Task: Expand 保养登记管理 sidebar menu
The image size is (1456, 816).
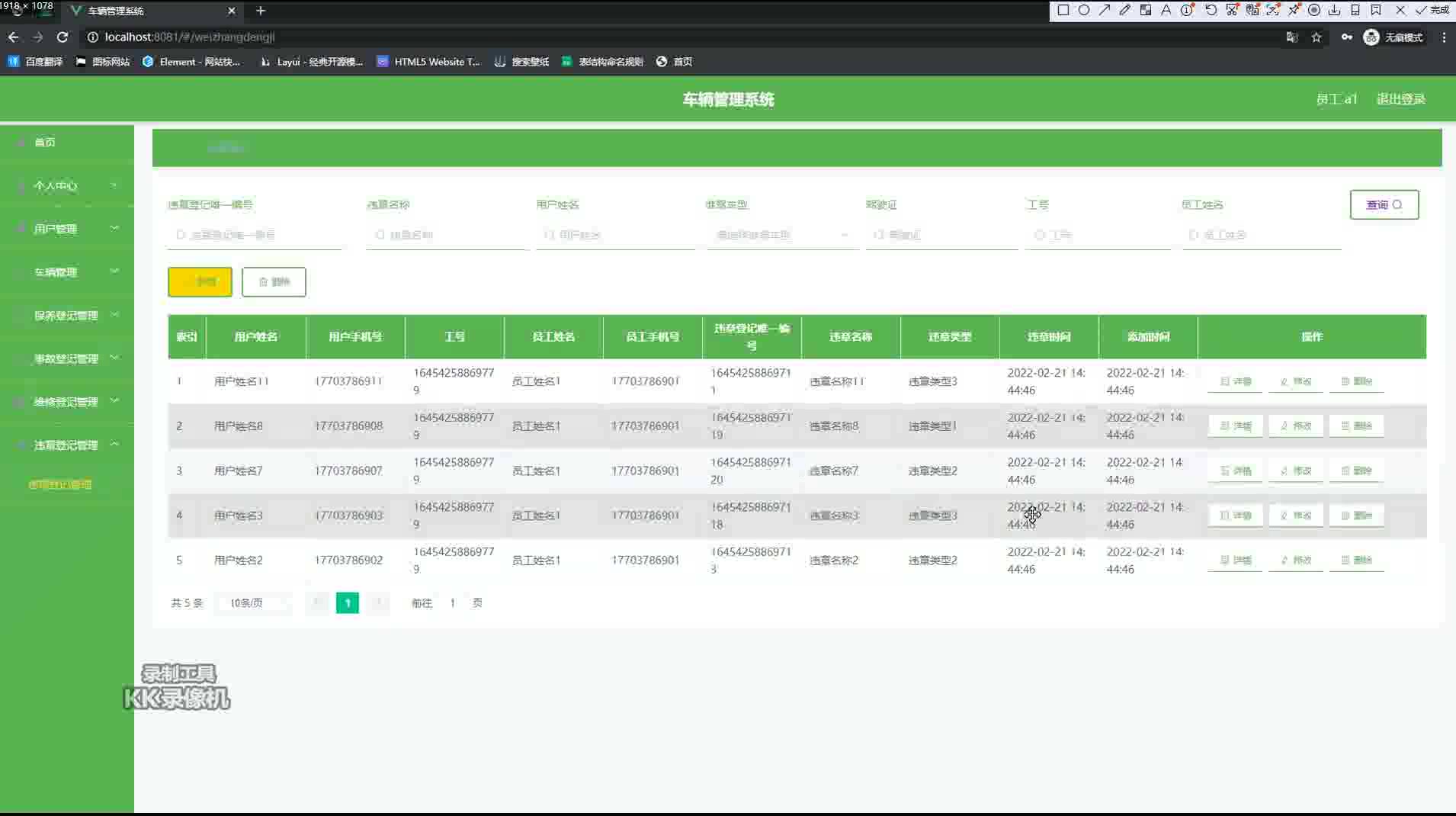Action: (x=67, y=315)
